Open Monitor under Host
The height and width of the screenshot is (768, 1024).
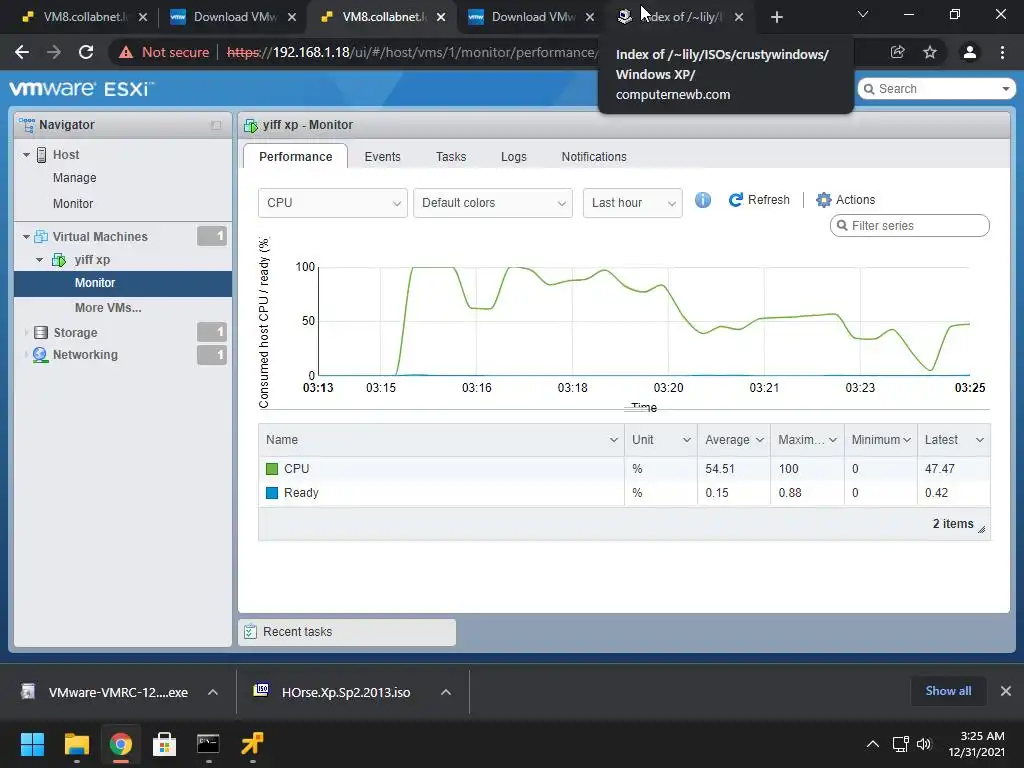[x=73, y=204]
